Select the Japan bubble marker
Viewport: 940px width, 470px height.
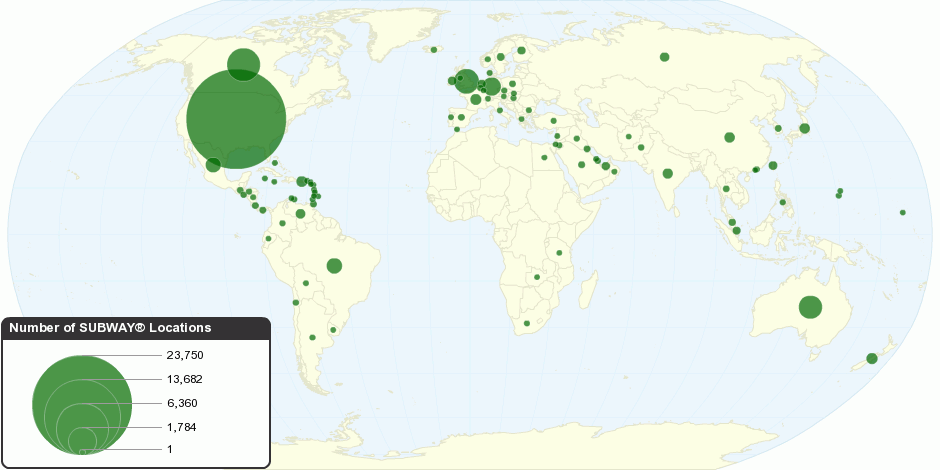(x=804, y=128)
